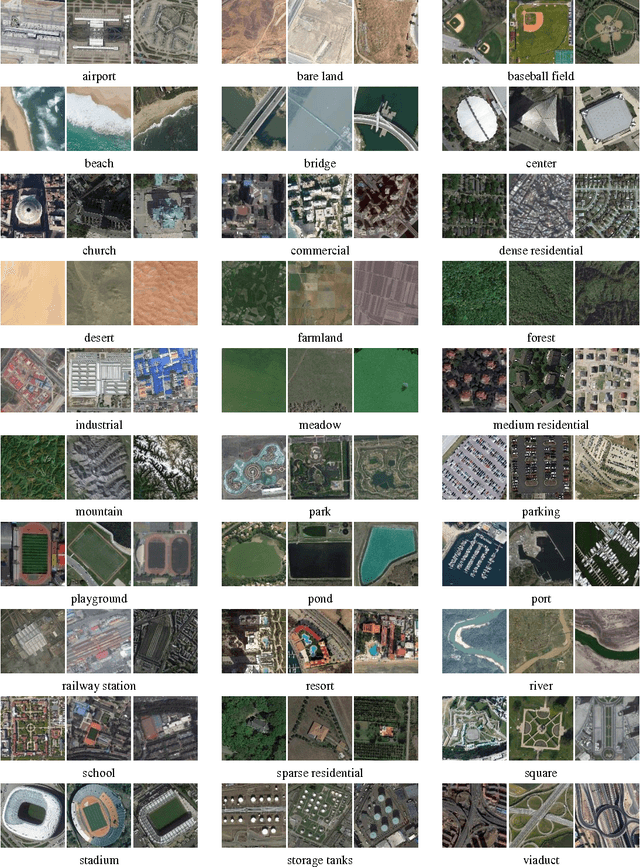Select the viaduct thumbnail with green cloverleaf interchange

[x=540, y=816]
